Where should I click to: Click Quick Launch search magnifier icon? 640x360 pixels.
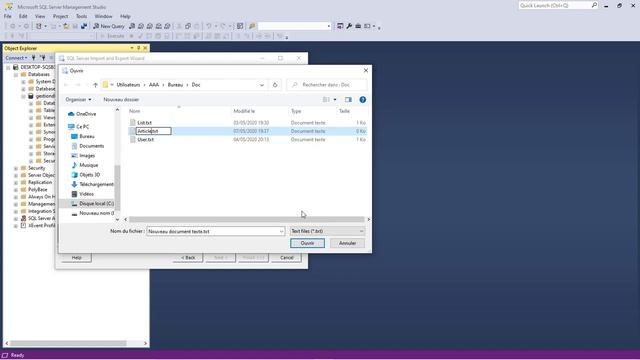pyautogui.click(x=594, y=5)
